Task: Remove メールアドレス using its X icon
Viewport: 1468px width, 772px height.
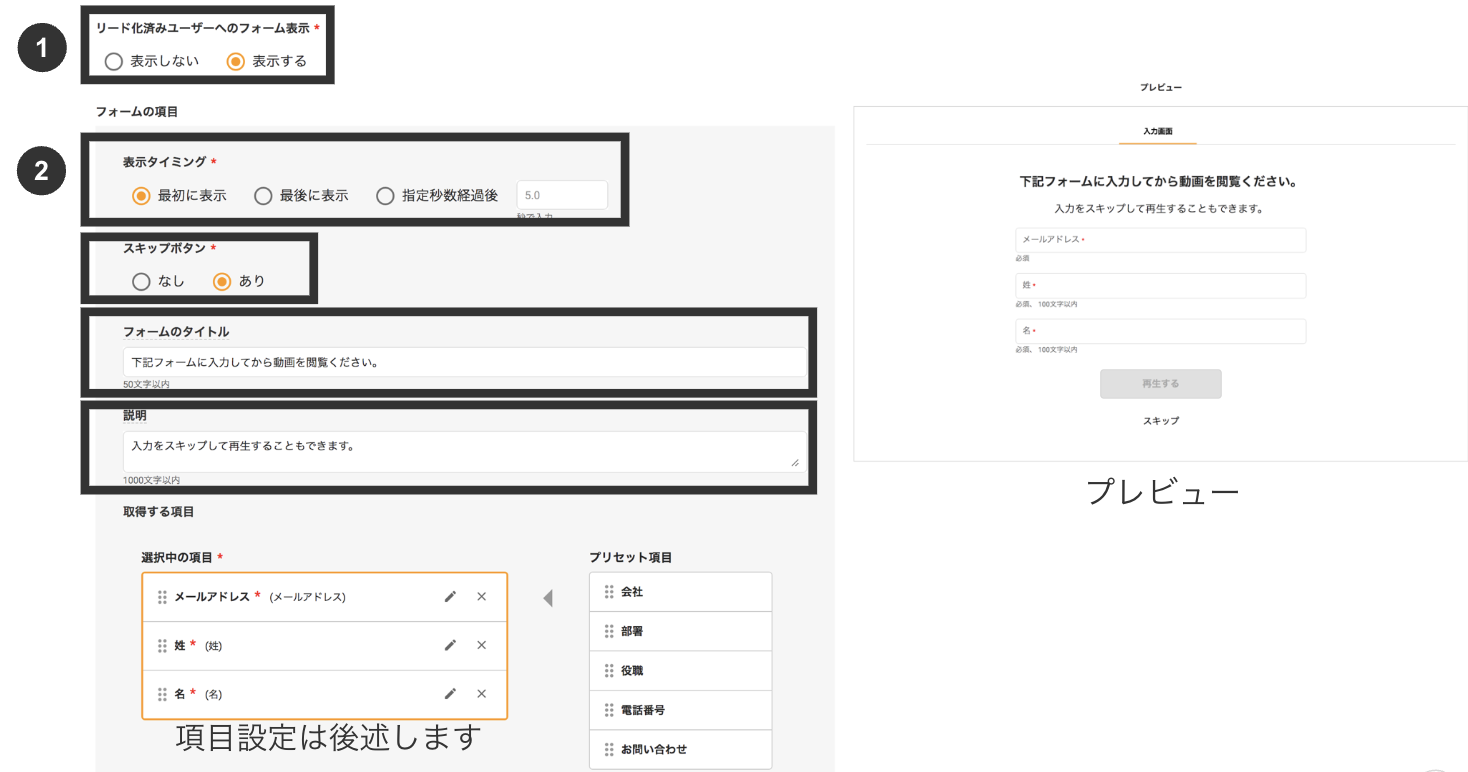Action: [x=481, y=596]
